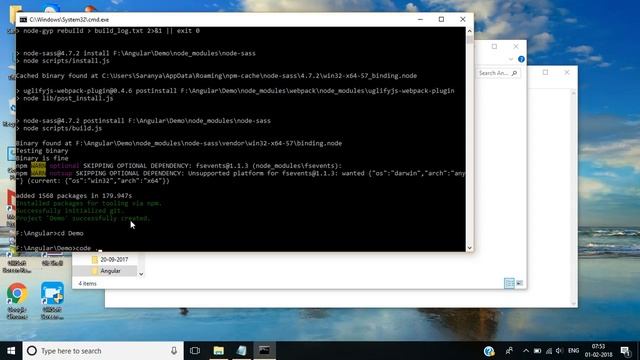The image size is (640, 360).
Task: Close the rear Explorer window
Action: point(567,72)
